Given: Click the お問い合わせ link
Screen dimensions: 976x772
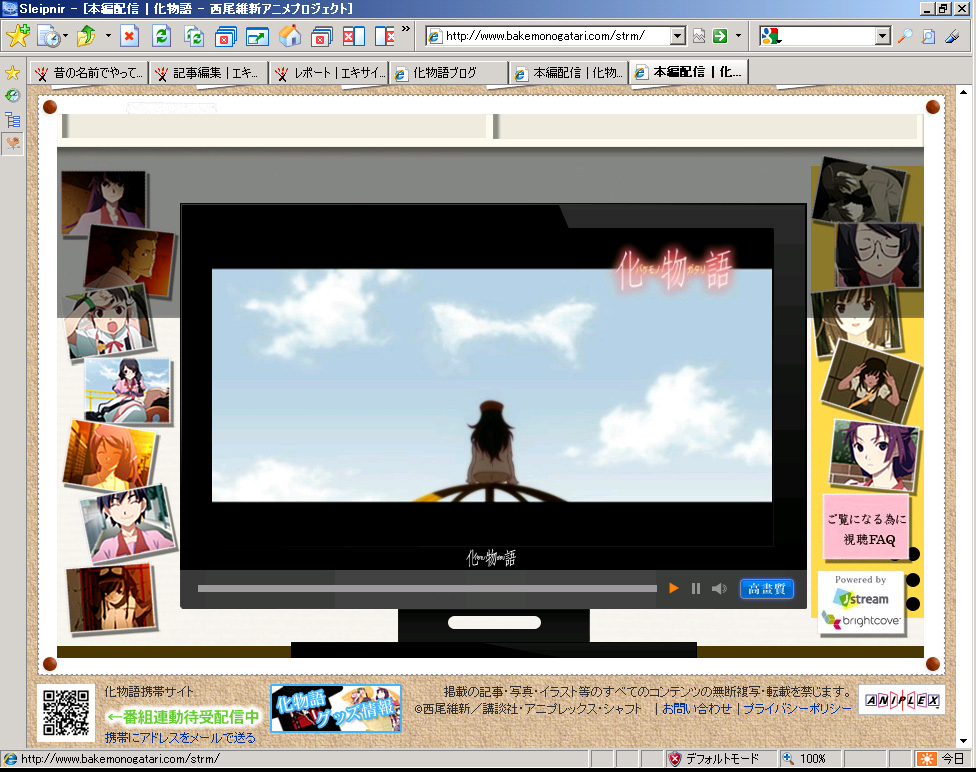Looking at the screenshot, I should 697,708.
